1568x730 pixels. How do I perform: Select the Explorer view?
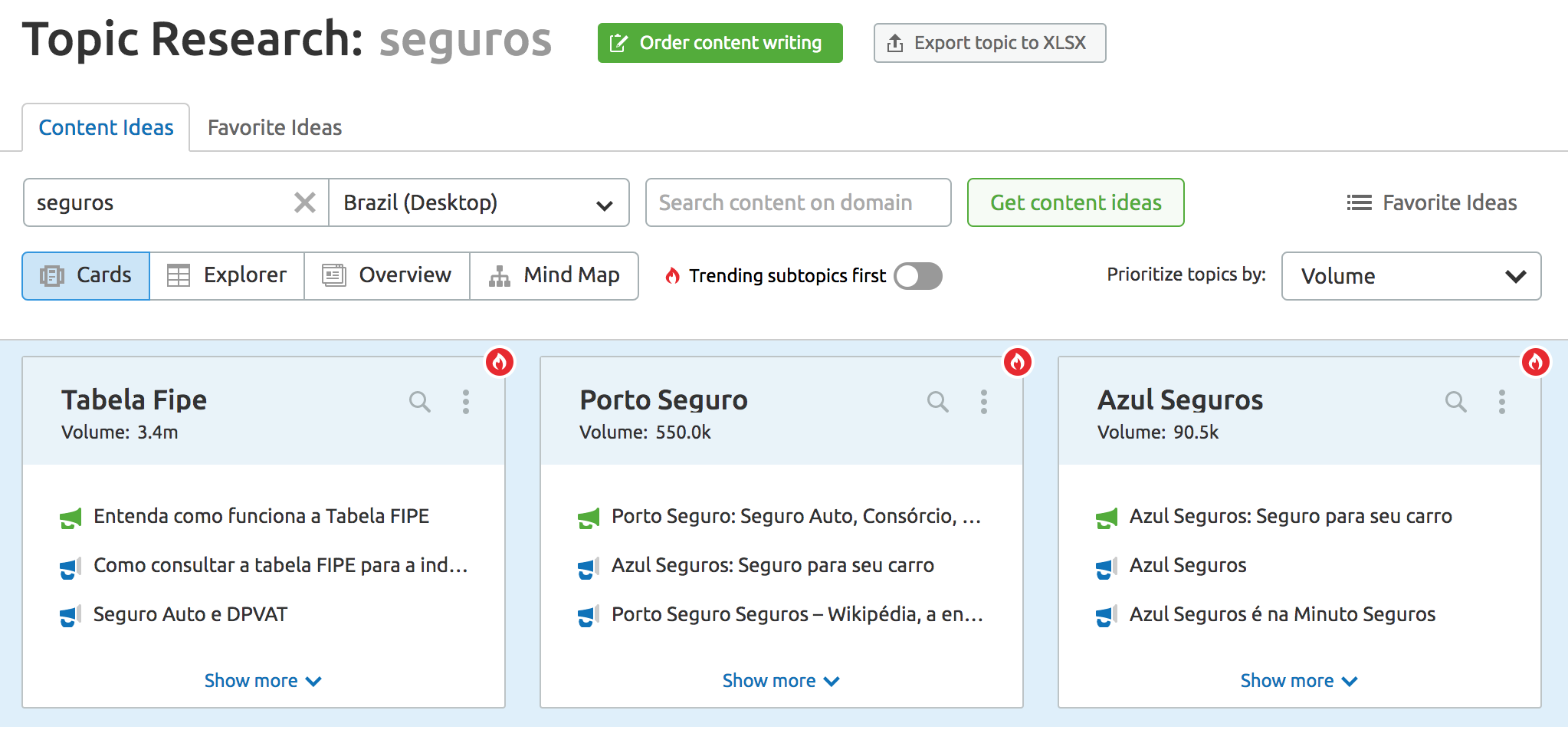coord(227,275)
